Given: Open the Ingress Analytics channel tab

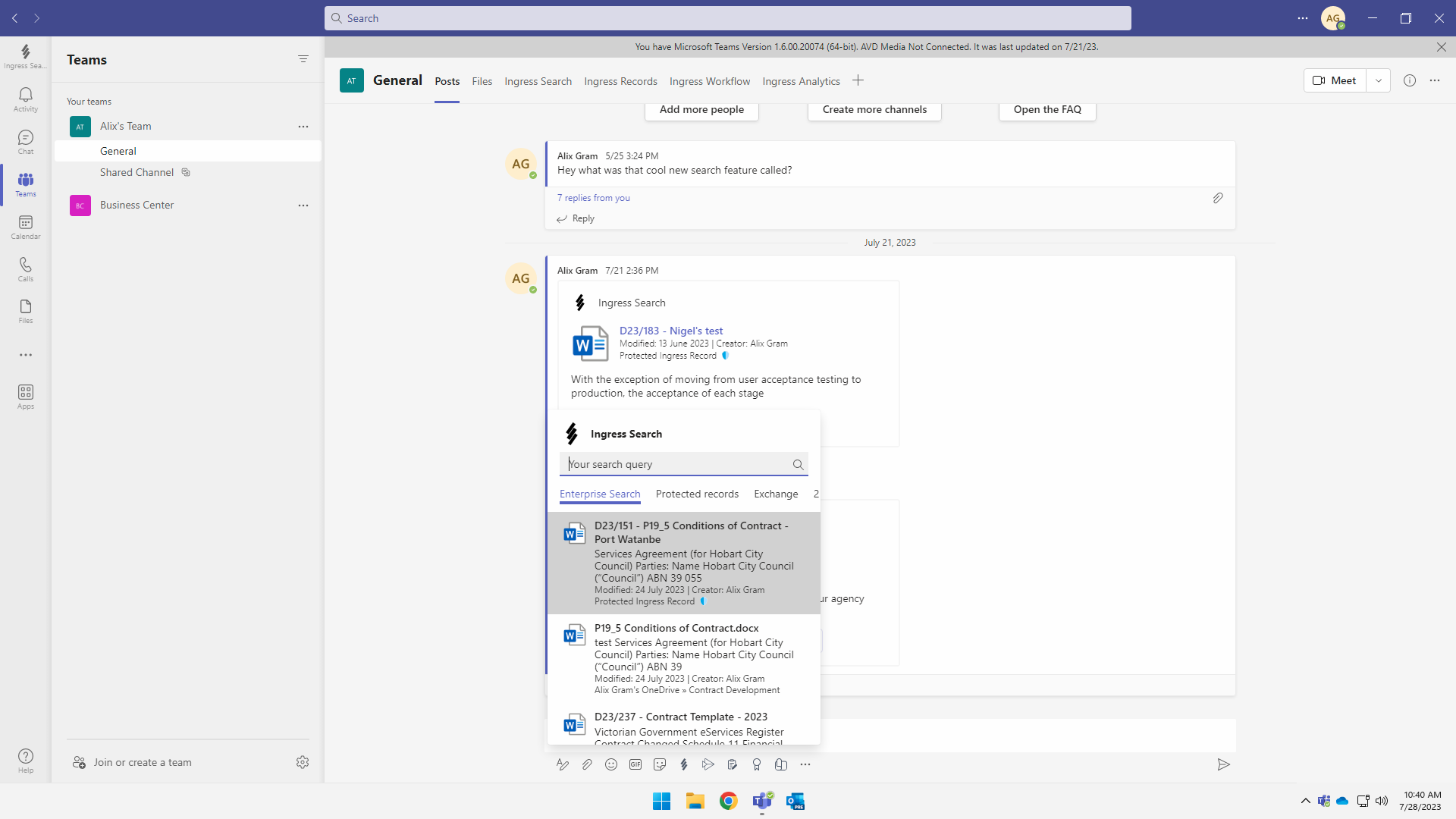Looking at the screenshot, I should (801, 81).
